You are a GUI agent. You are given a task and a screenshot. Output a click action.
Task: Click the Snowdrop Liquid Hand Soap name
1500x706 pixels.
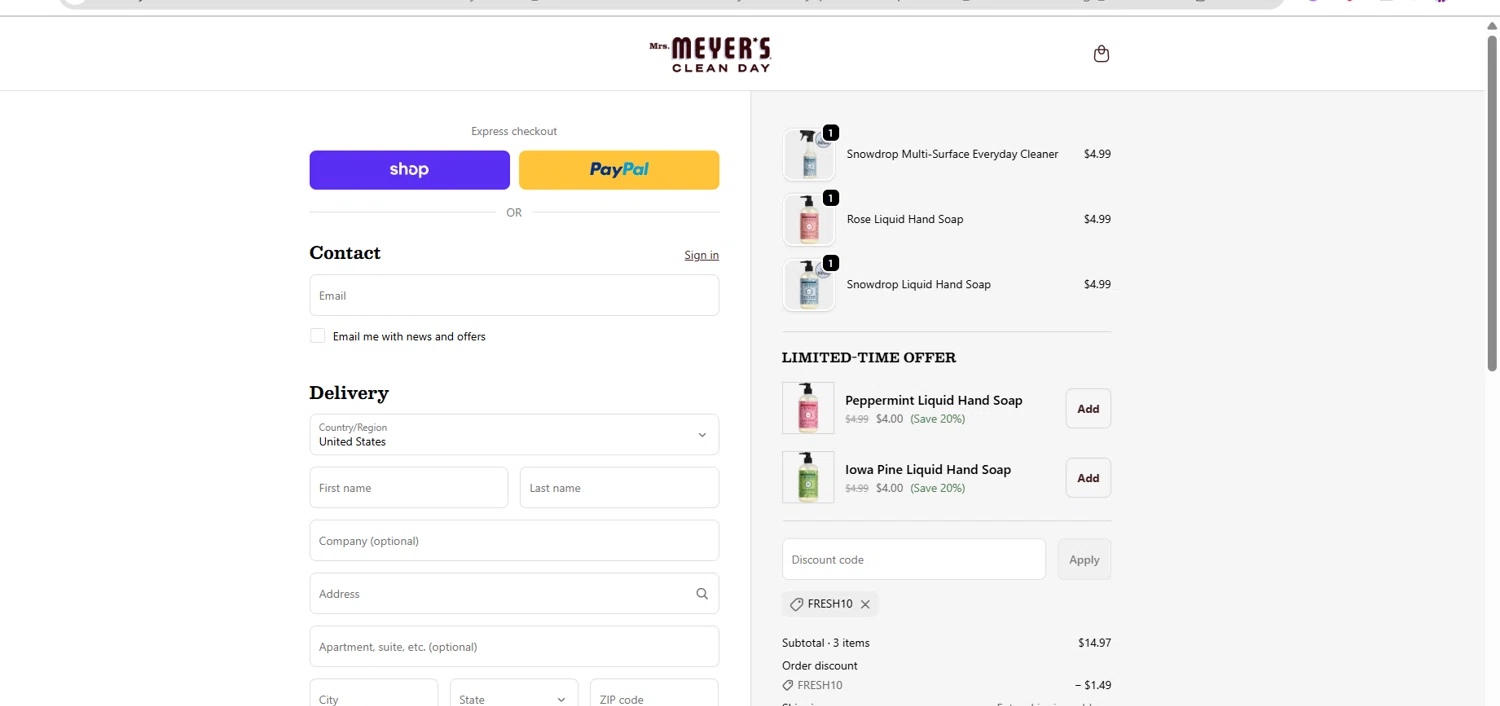point(919,284)
